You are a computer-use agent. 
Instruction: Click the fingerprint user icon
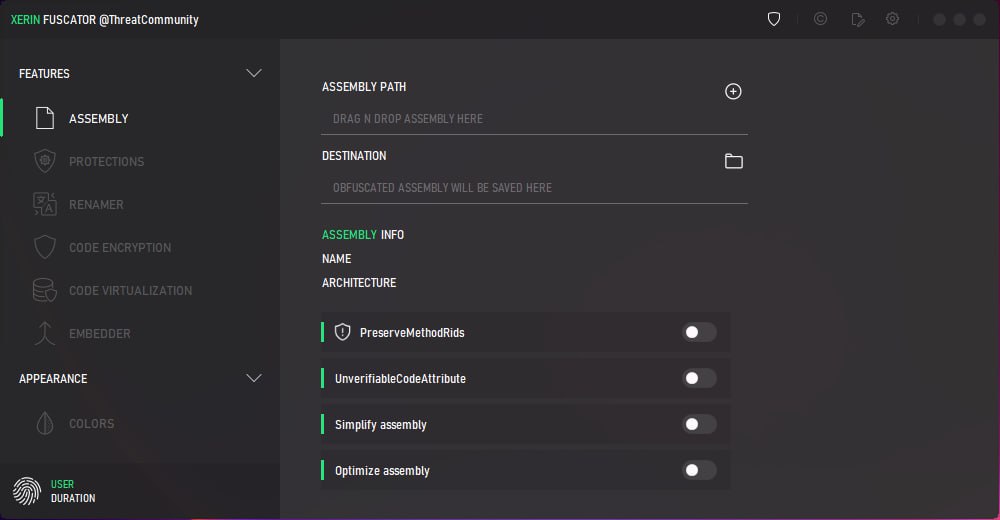(26, 490)
